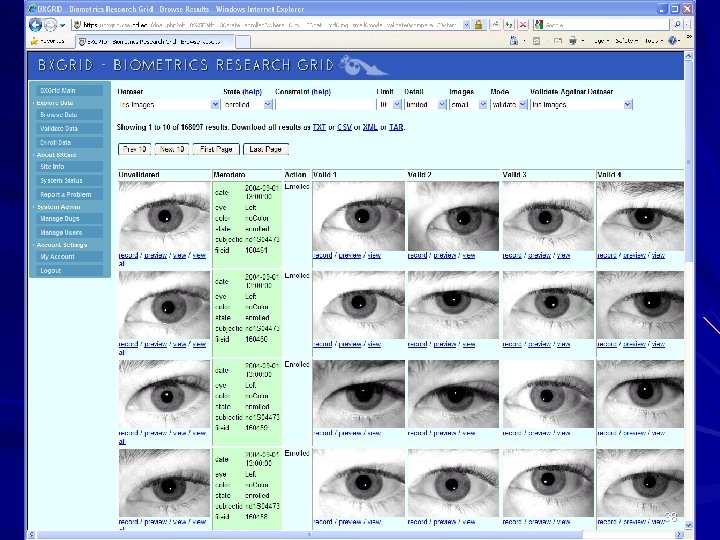Download results as TAR
720x540 pixels.
396,127
